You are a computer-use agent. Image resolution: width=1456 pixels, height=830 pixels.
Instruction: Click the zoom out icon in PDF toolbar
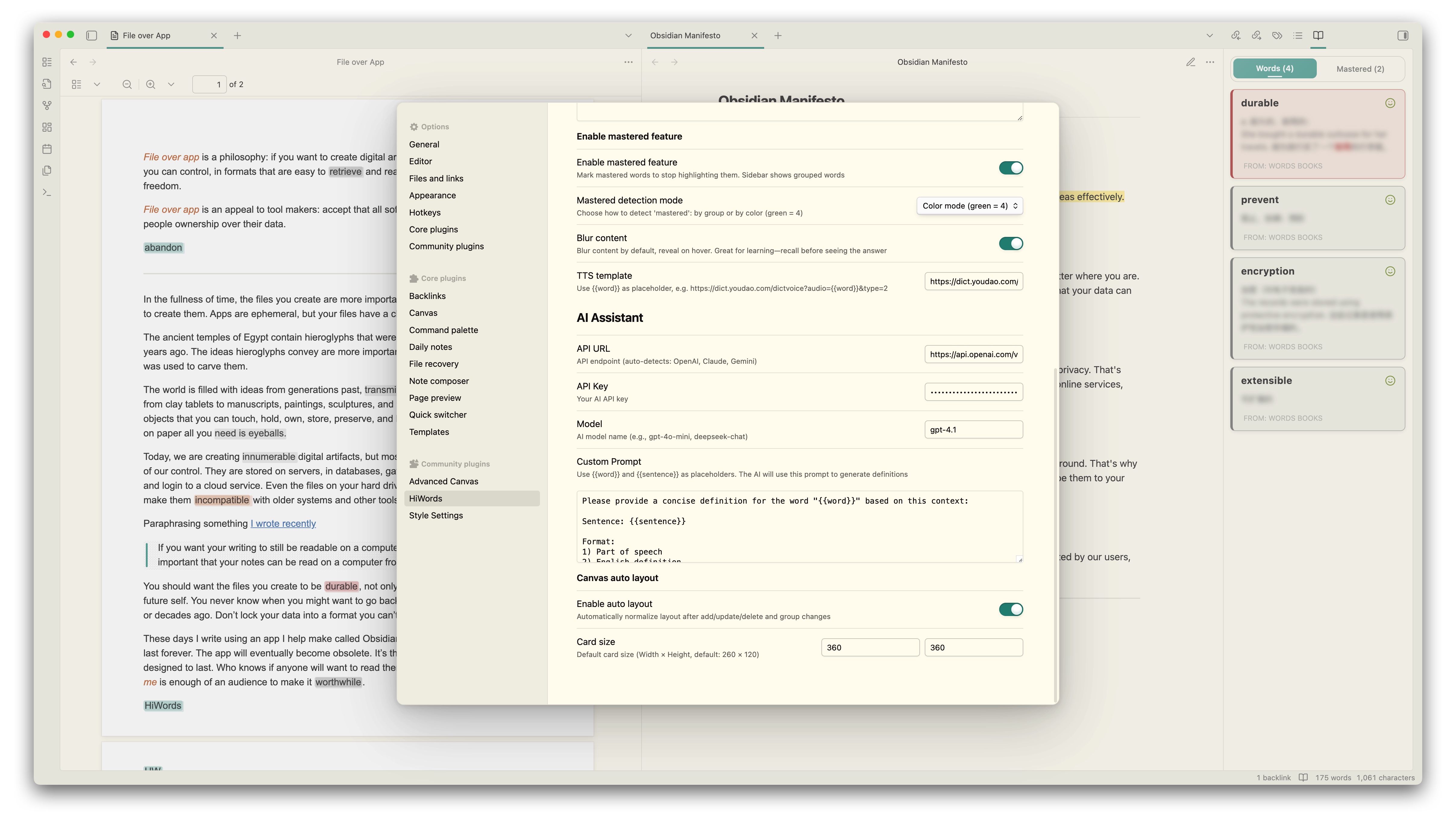pos(127,84)
